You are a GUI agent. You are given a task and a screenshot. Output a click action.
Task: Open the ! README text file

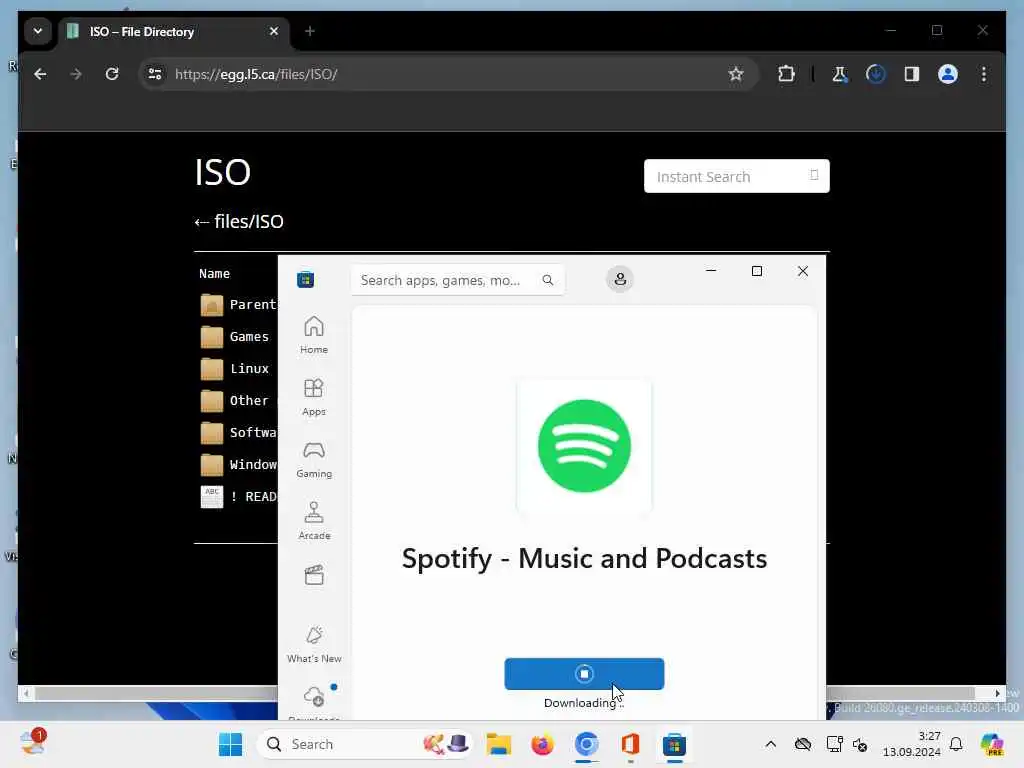click(238, 496)
